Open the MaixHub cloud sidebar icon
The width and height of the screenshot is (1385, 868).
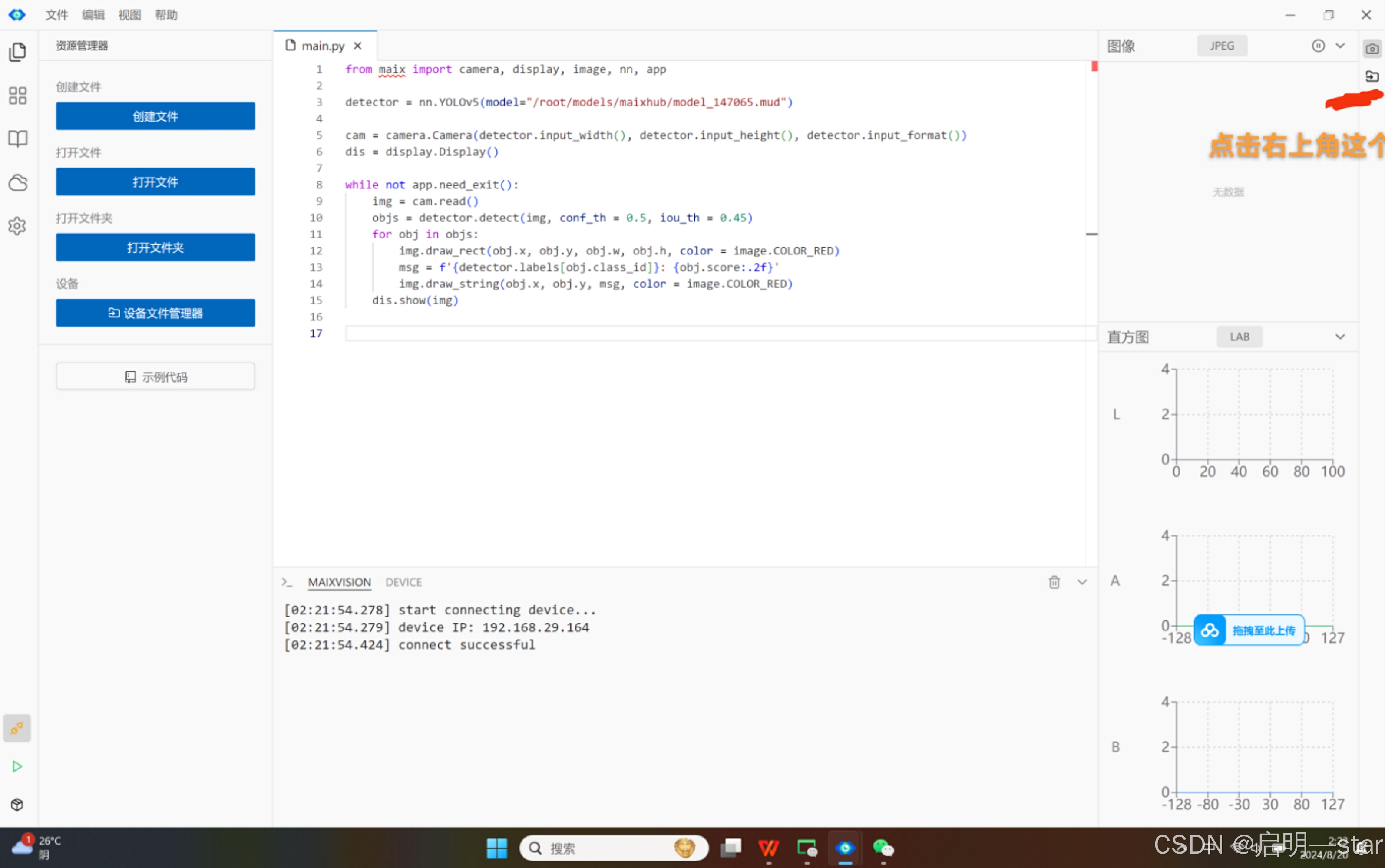(18, 182)
